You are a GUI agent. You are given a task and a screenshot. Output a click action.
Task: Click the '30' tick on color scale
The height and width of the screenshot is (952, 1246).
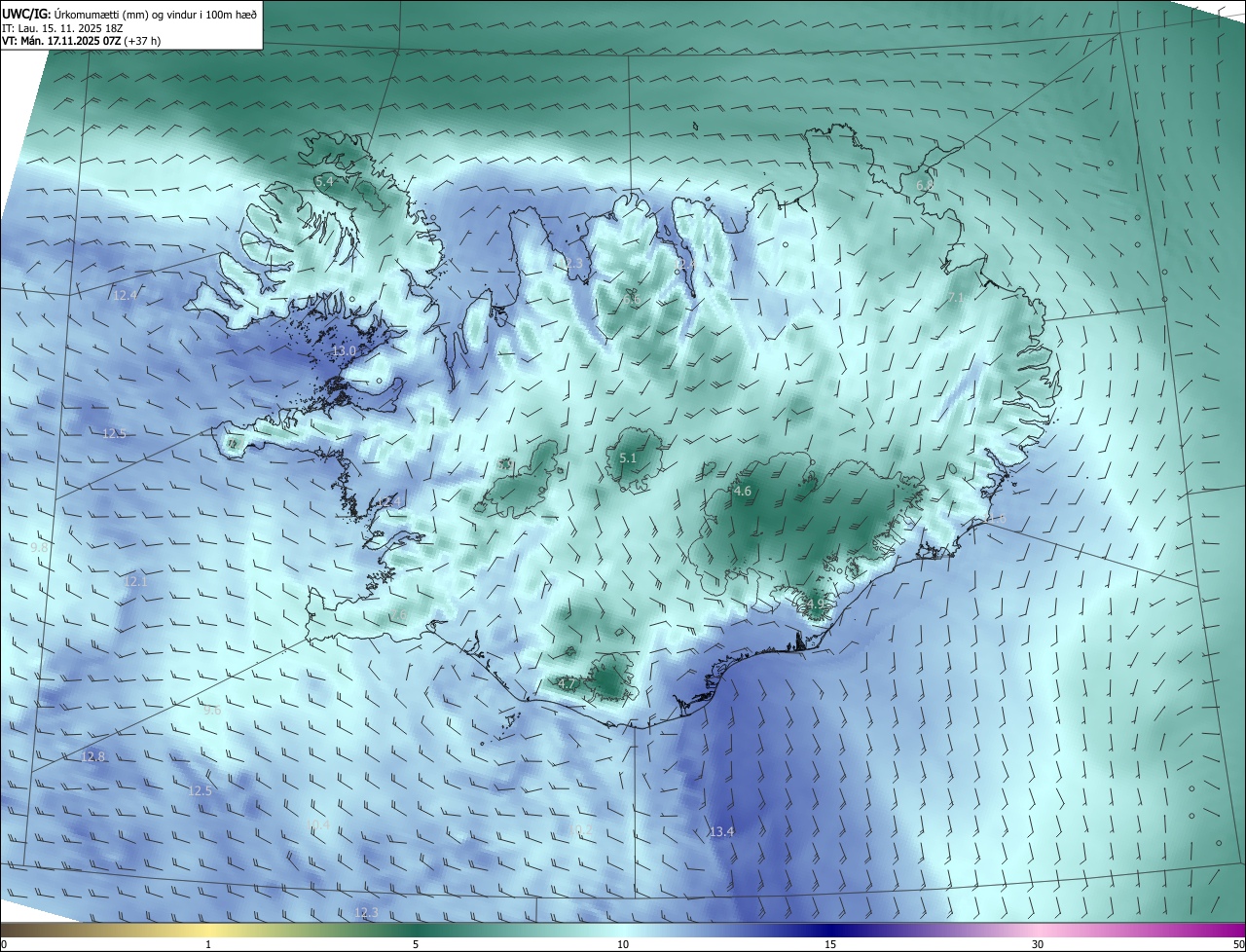1038,944
